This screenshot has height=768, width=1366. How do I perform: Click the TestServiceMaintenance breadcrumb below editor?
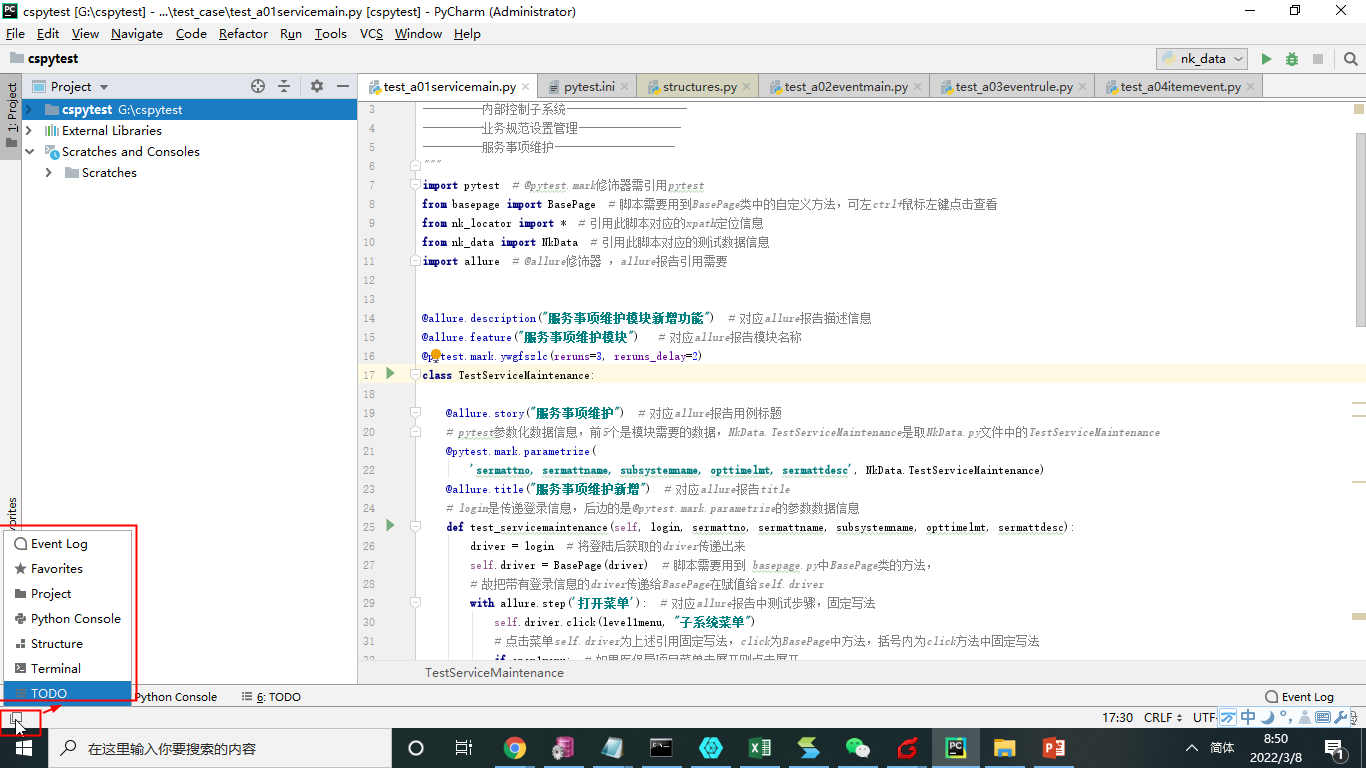[494, 673]
